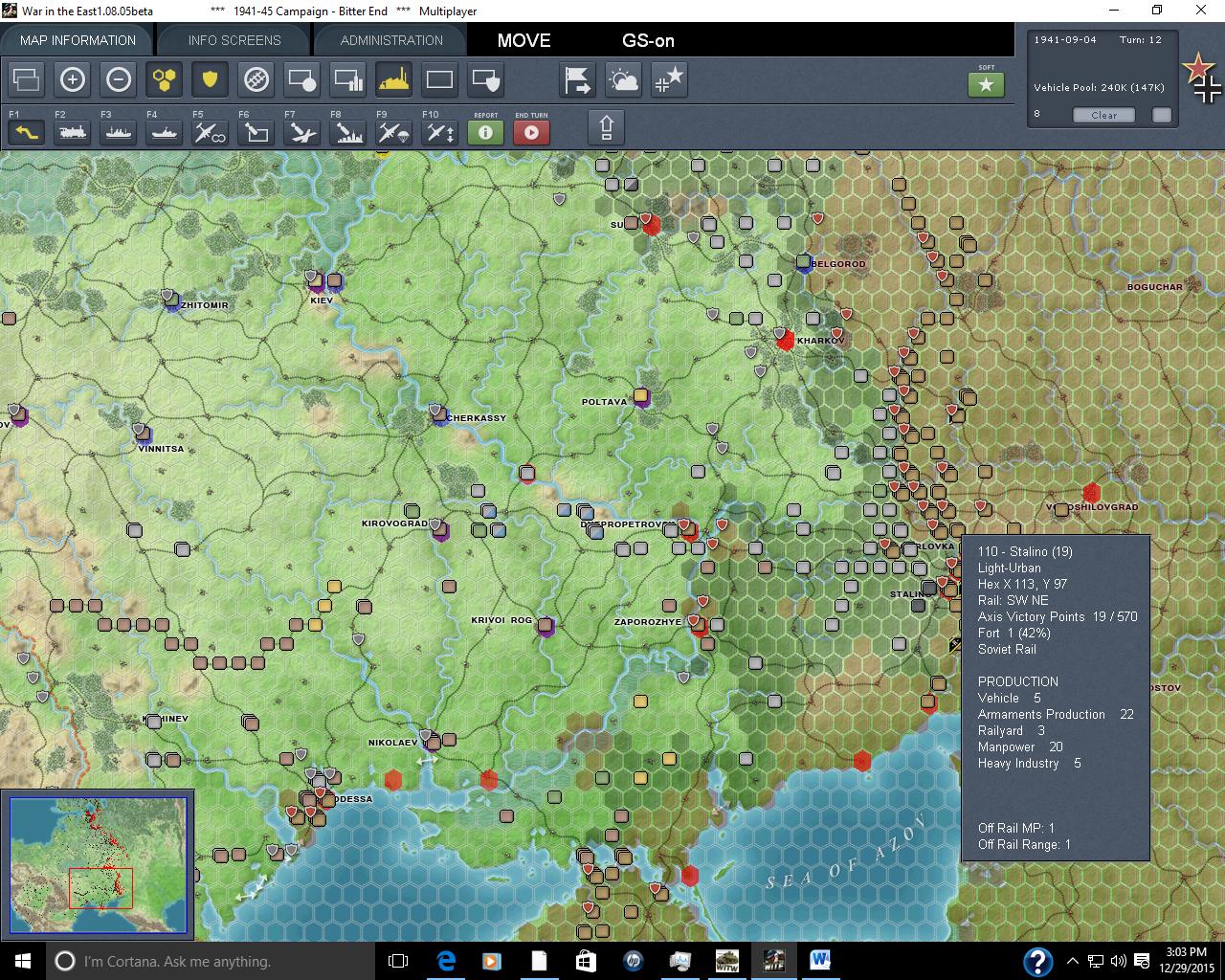Select F9 air transport paratroop mode
Viewport: 1225px width, 980px height.
pyautogui.click(x=394, y=132)
